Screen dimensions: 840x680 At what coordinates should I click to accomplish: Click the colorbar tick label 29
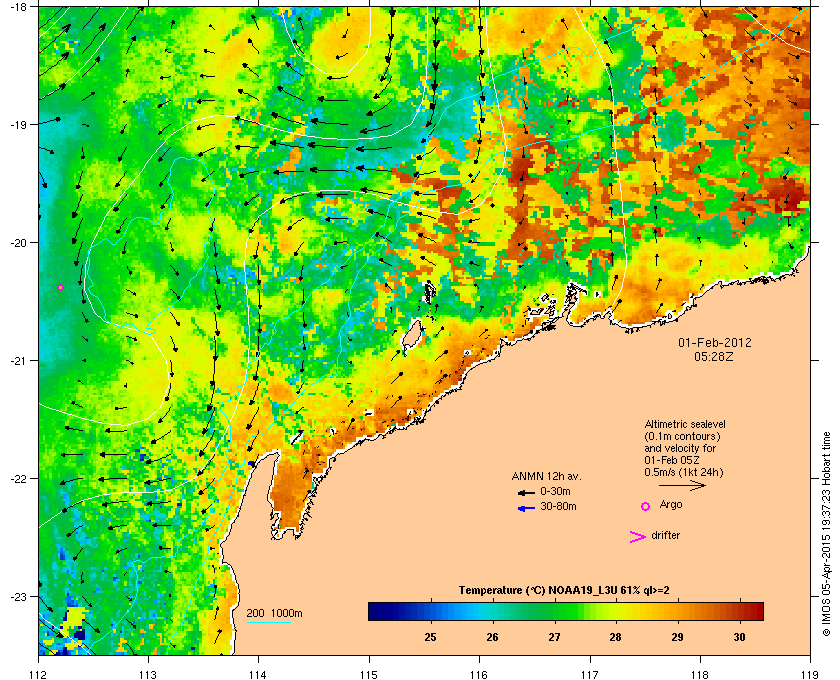pos(678,637)
